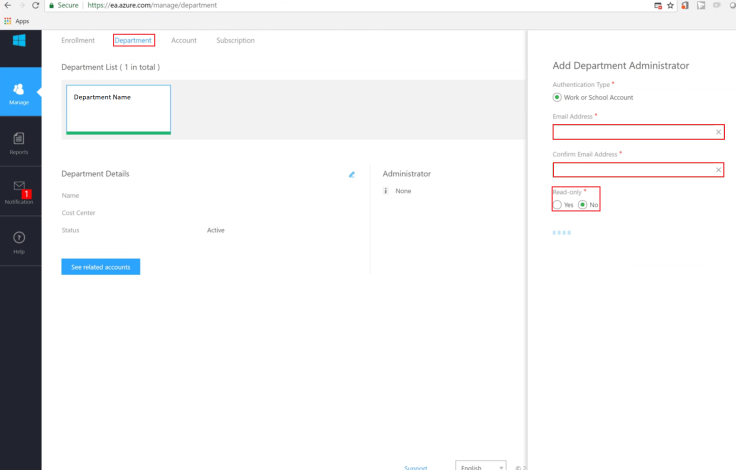Open the Reports section in sidebar
Viewport: 736px width, 470px height.
point(20,143)
